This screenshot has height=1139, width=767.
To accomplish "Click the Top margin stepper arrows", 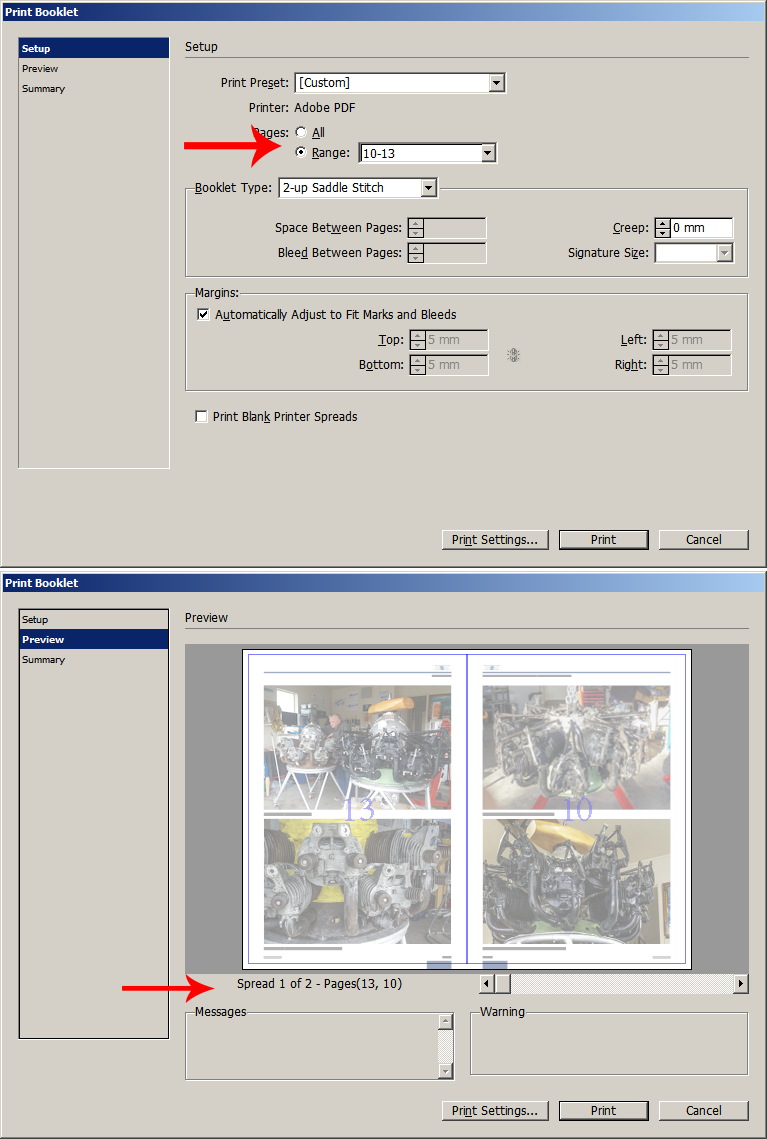I will point(418,340).
